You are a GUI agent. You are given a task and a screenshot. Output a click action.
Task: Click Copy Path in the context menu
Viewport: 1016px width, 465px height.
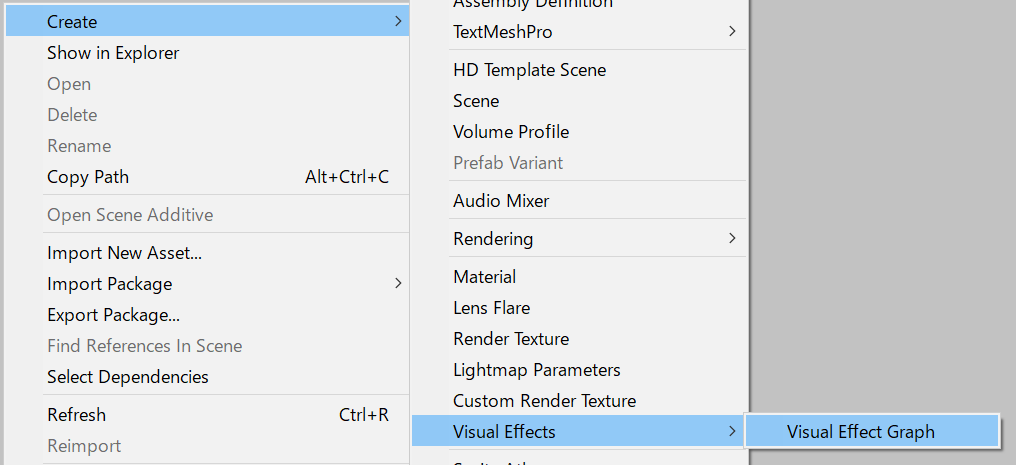pyautogui.click(x=88, y=177)
